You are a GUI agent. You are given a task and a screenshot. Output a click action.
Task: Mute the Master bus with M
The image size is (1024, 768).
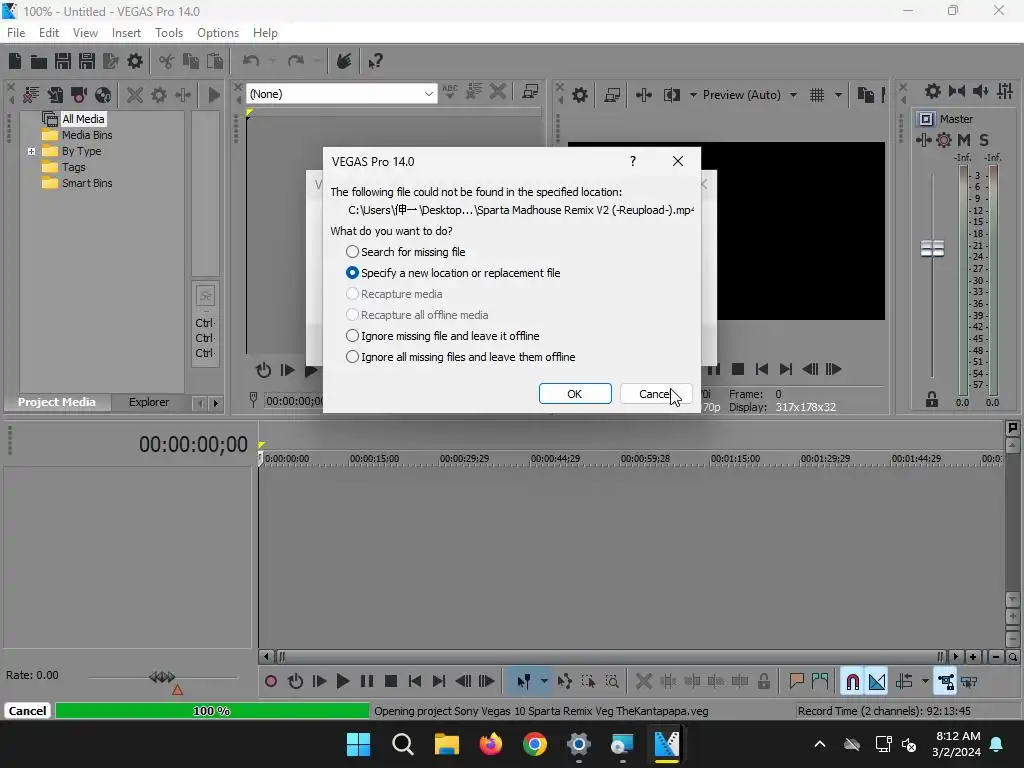click(x=964, y=140)
